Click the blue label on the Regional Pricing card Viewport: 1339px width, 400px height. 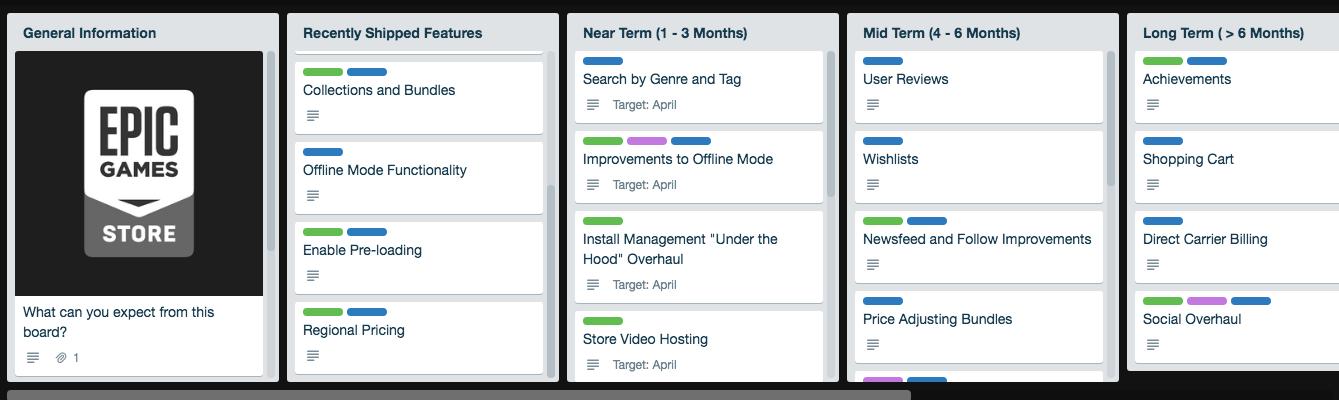367,312
